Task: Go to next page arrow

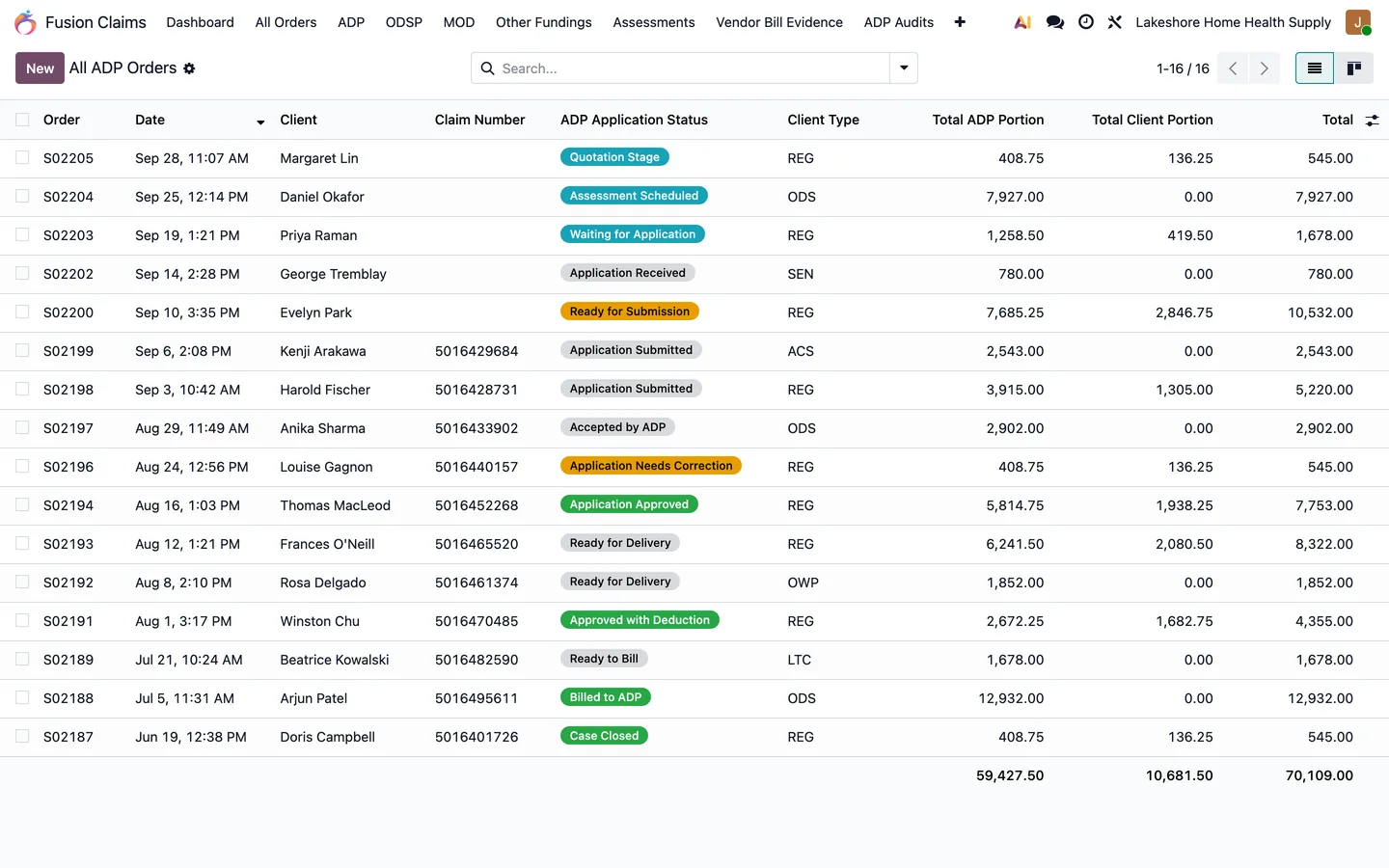Action: pyautogui.click(x=1265, y=68)
